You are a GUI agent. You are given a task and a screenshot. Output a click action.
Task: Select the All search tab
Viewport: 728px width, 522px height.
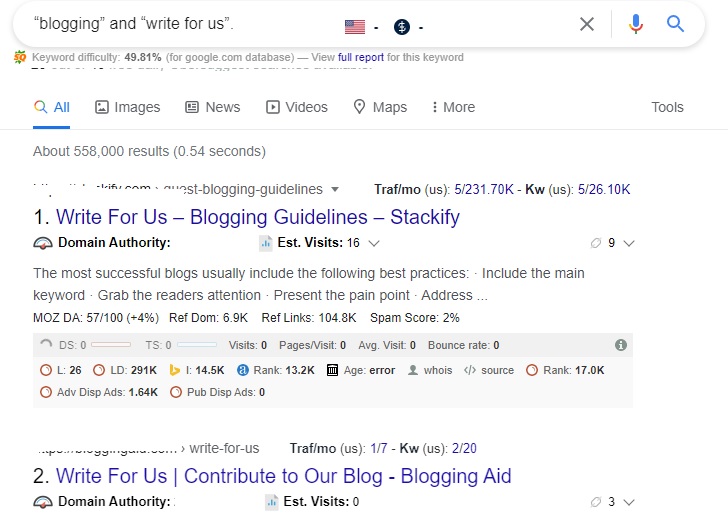[52, 107]
